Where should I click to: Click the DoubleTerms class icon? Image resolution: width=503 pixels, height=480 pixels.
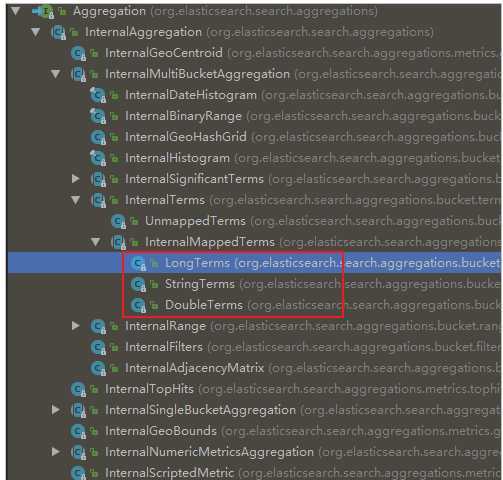pos(138,306)
